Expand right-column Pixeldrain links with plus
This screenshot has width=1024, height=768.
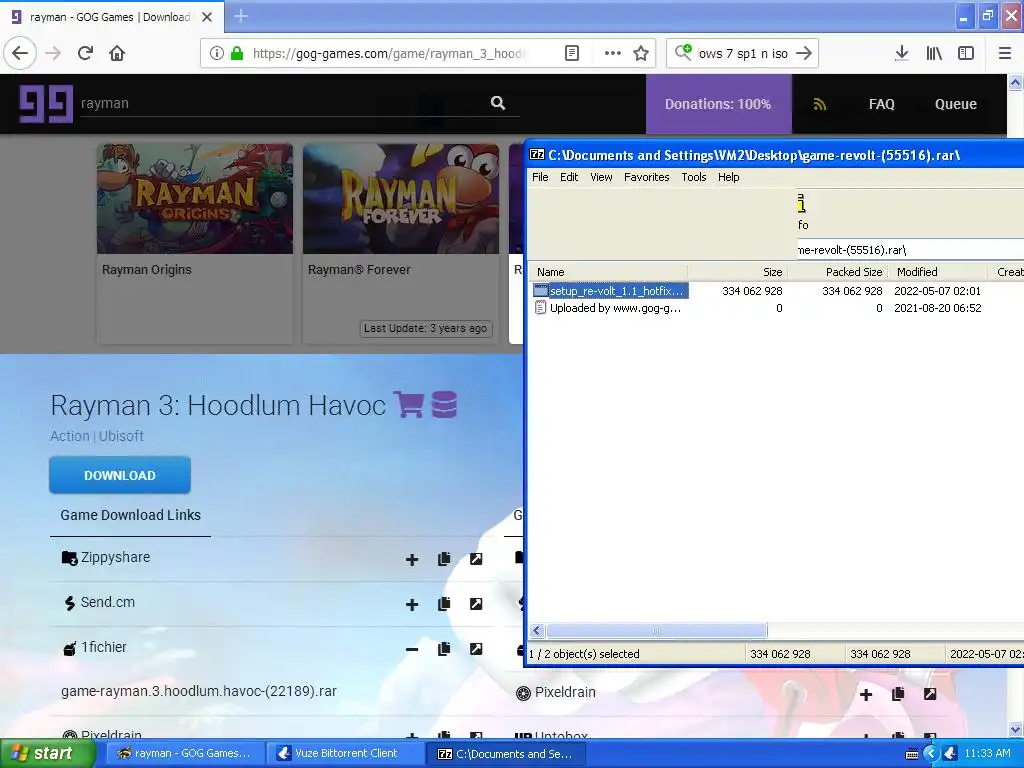(866, 695)
